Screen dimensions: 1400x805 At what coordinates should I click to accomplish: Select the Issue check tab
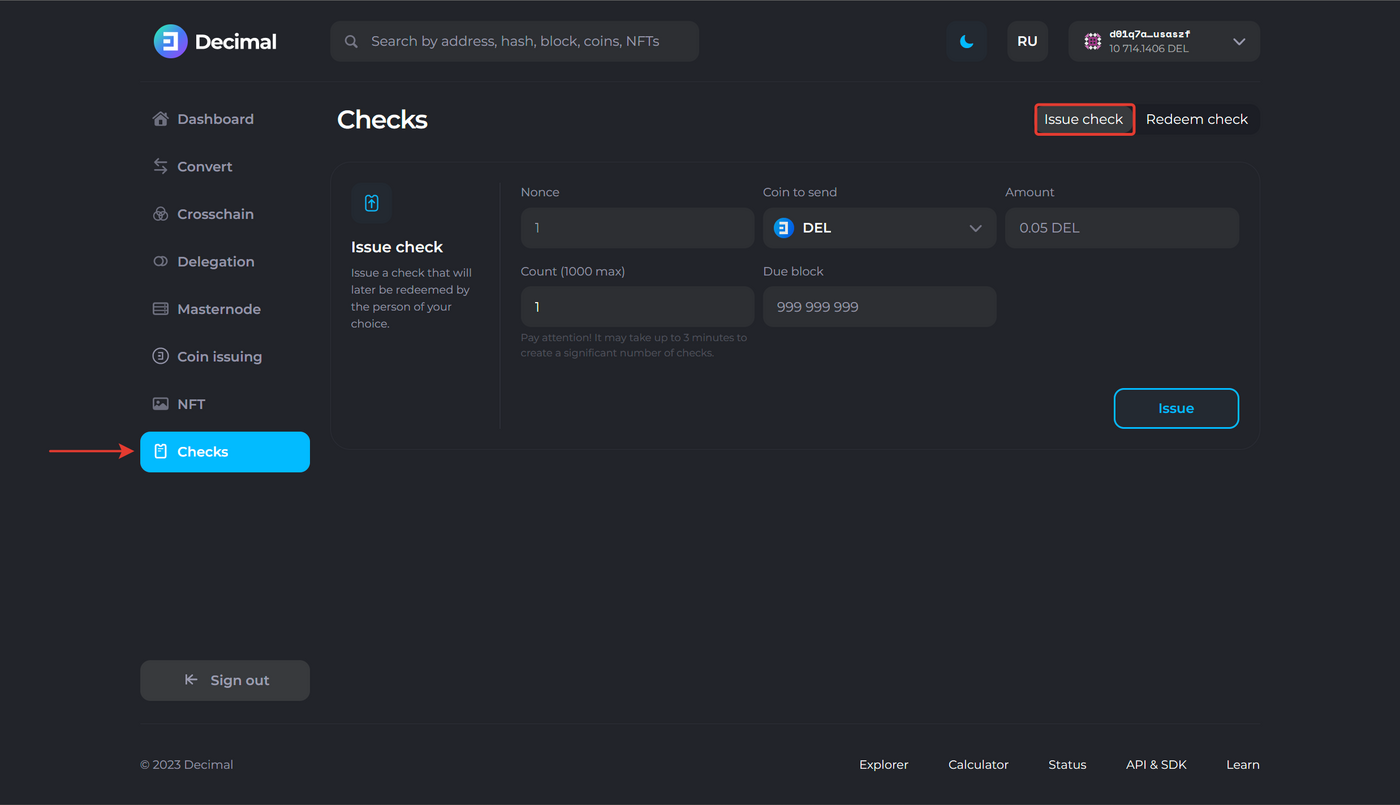coord(1084,120)
